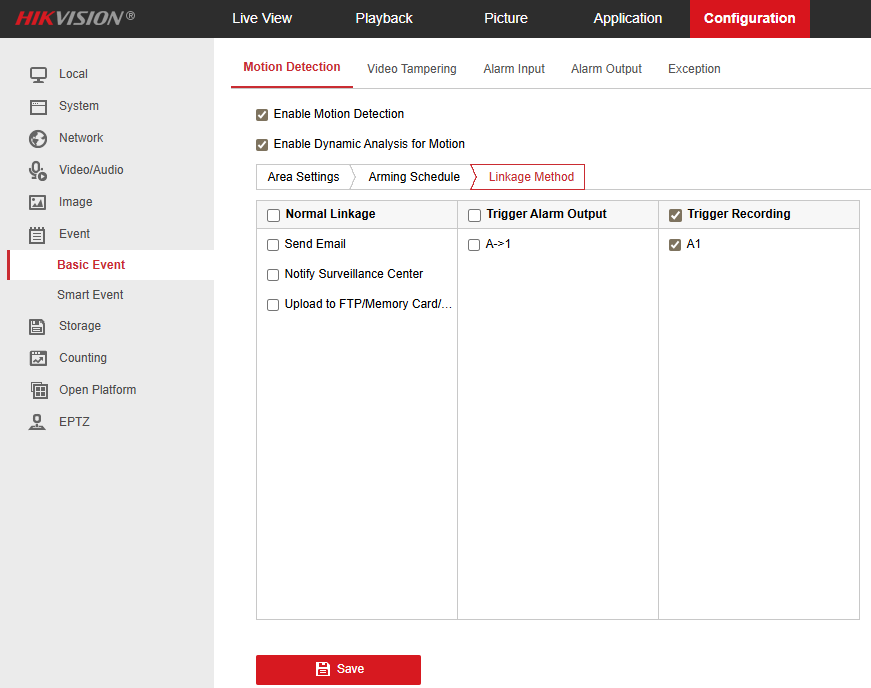Go to Playback in top navigation
The height and width of the screenshot is (688, 871).
tap(384, 18)
